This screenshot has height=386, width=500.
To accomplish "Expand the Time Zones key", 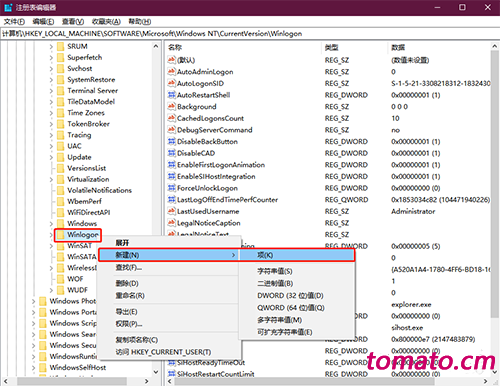I will tap(51, 113).
